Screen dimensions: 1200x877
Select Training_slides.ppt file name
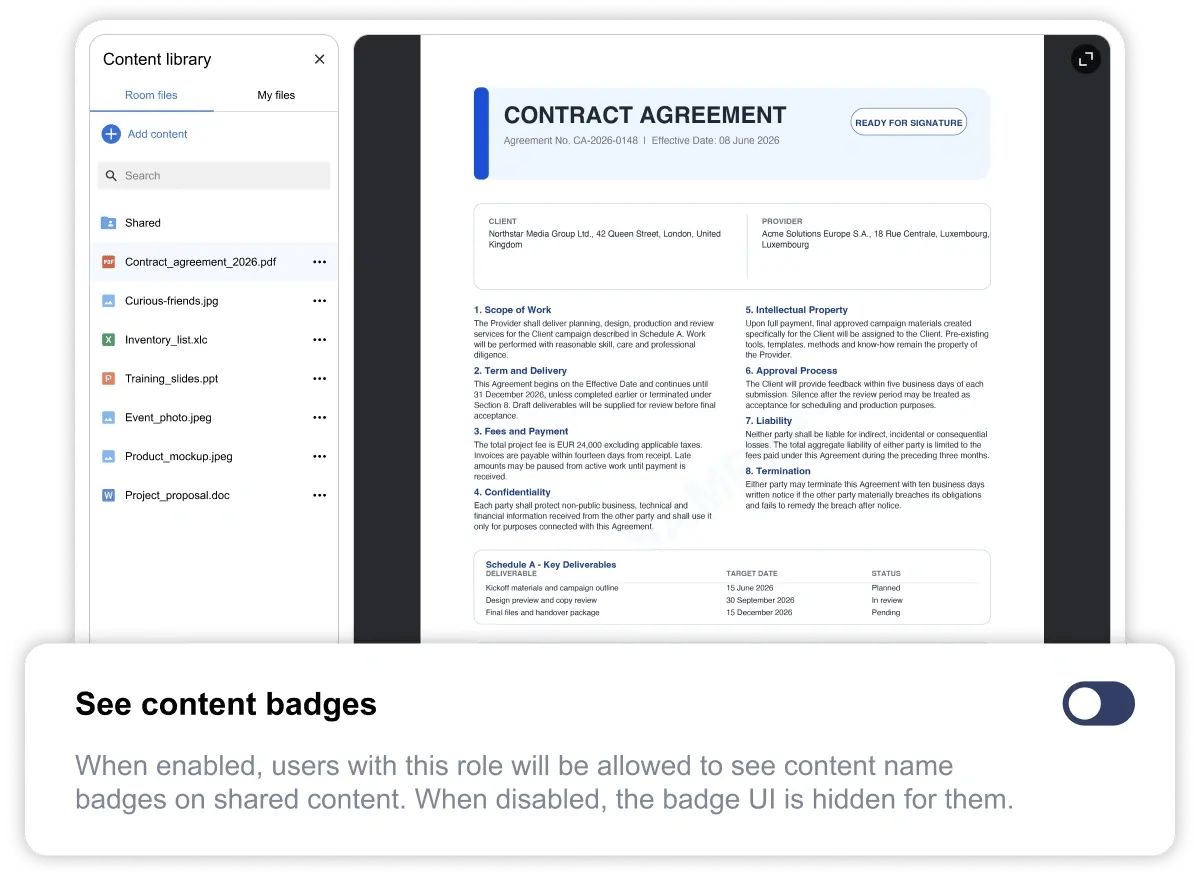(x=171, y=379)
